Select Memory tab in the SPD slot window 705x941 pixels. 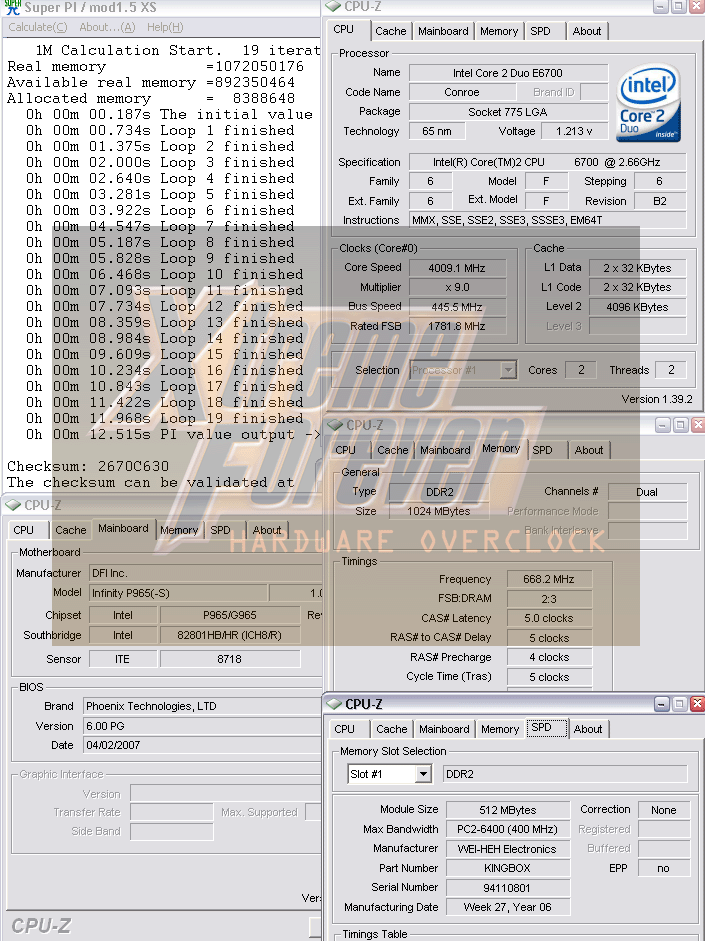pyautogui.click(x=500, y=729)
